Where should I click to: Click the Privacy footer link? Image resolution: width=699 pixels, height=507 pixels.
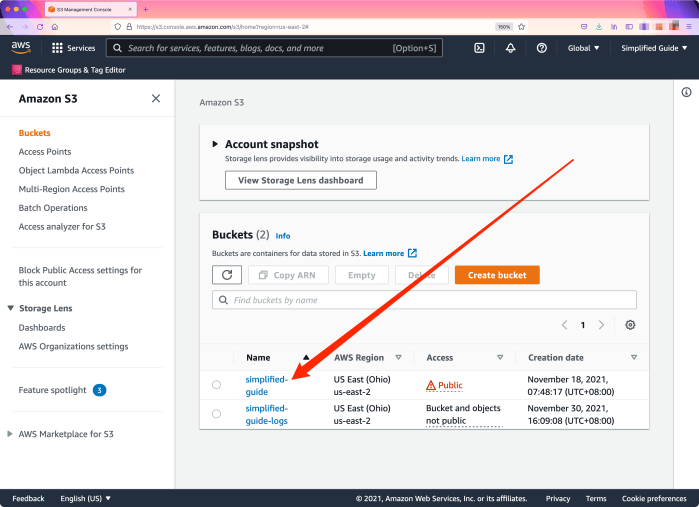tap(558, 499)
